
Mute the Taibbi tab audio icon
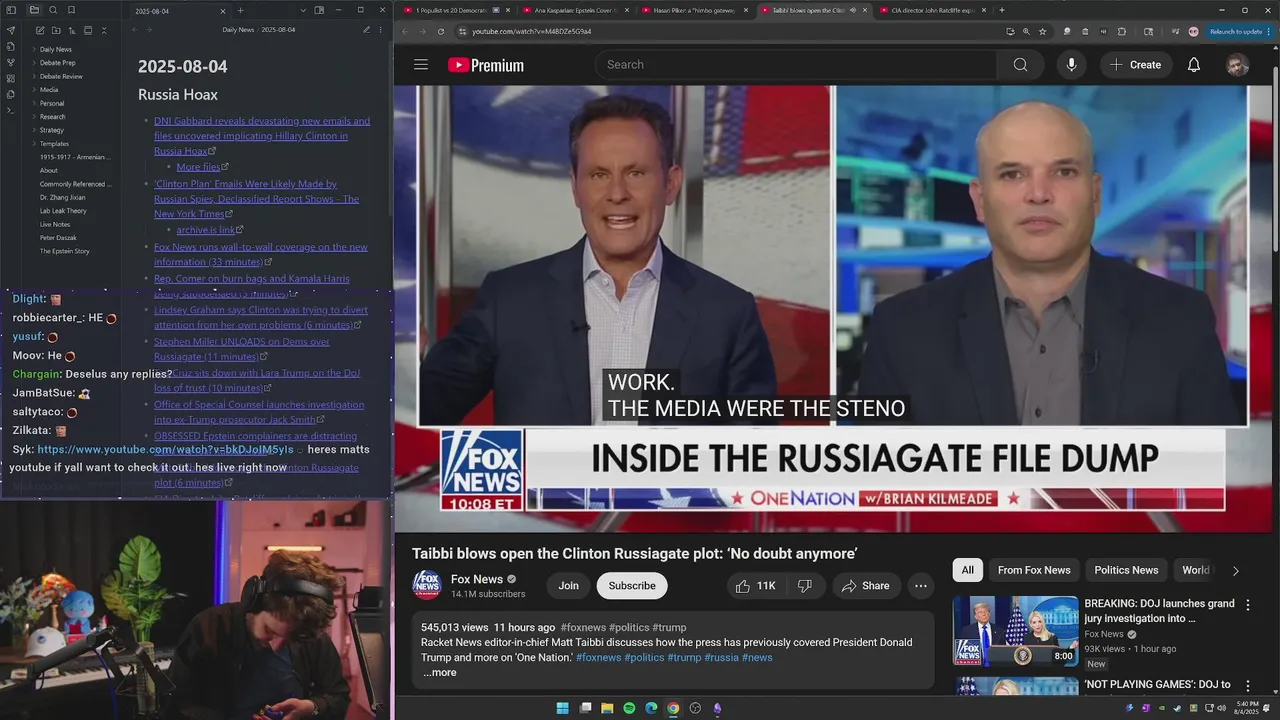[x=852, y=10]
